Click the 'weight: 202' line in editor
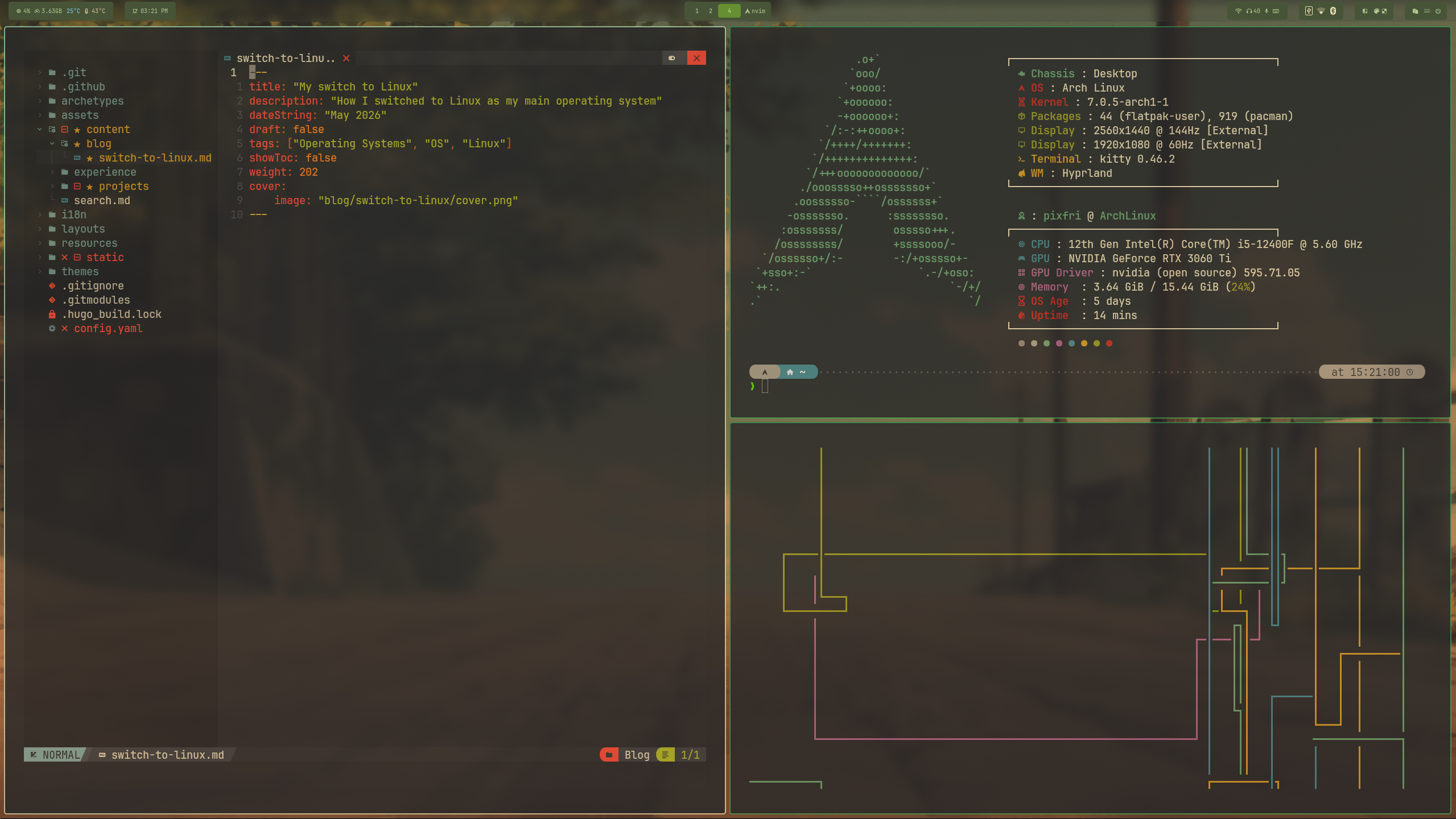Image resolution: width=1456 pixels, height=819 pixels. coord(283,172)
